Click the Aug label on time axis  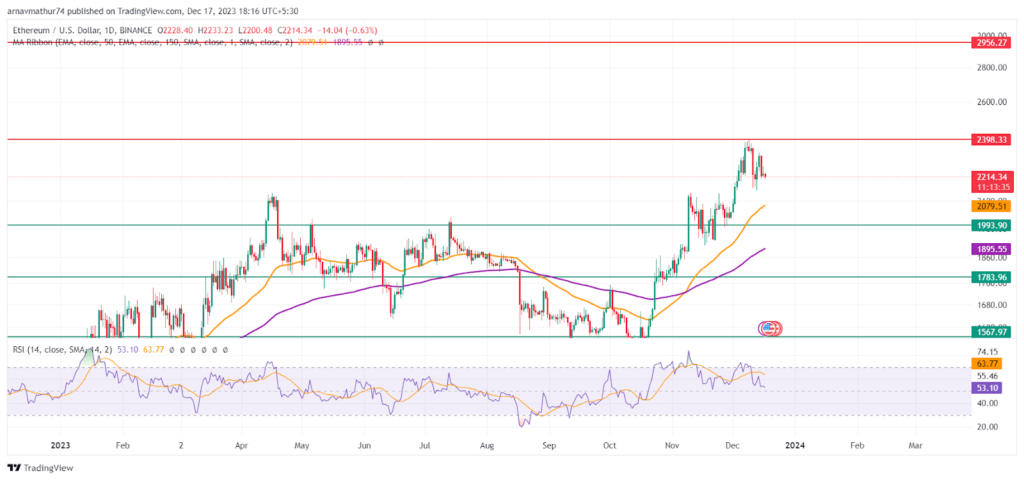(487, 445)
